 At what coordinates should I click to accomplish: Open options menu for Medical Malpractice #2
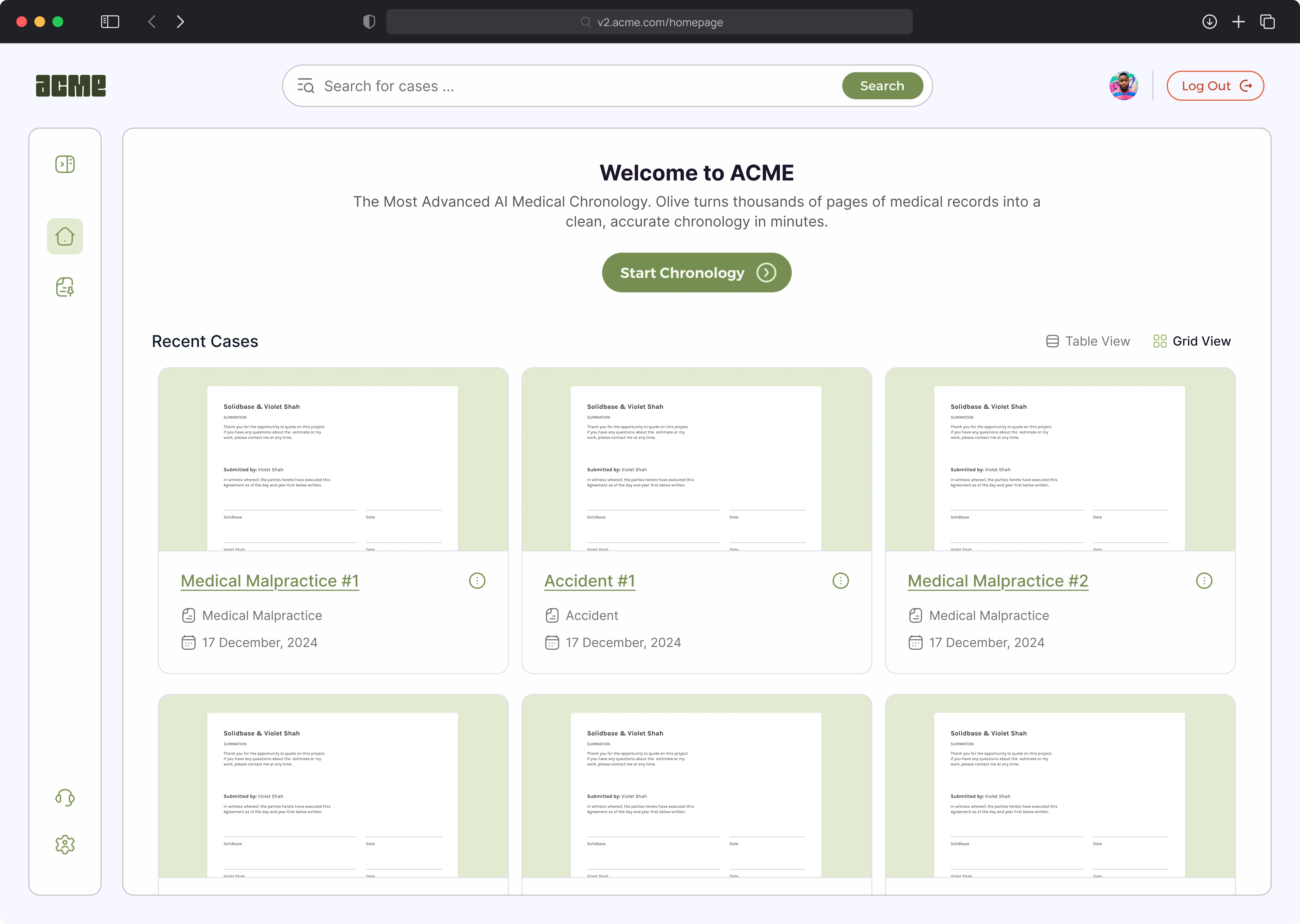click(1204, 581)
